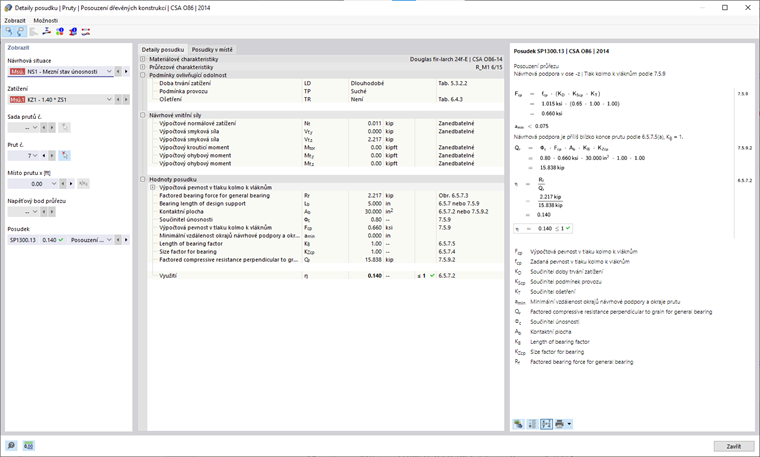Toggle the formula layout button beside the printer

[x=546, y=424]
